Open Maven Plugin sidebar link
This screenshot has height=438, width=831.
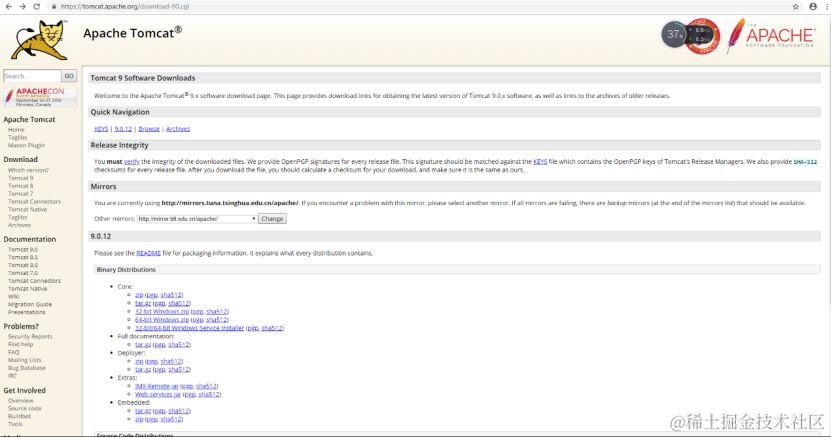[x=26, y=145]
